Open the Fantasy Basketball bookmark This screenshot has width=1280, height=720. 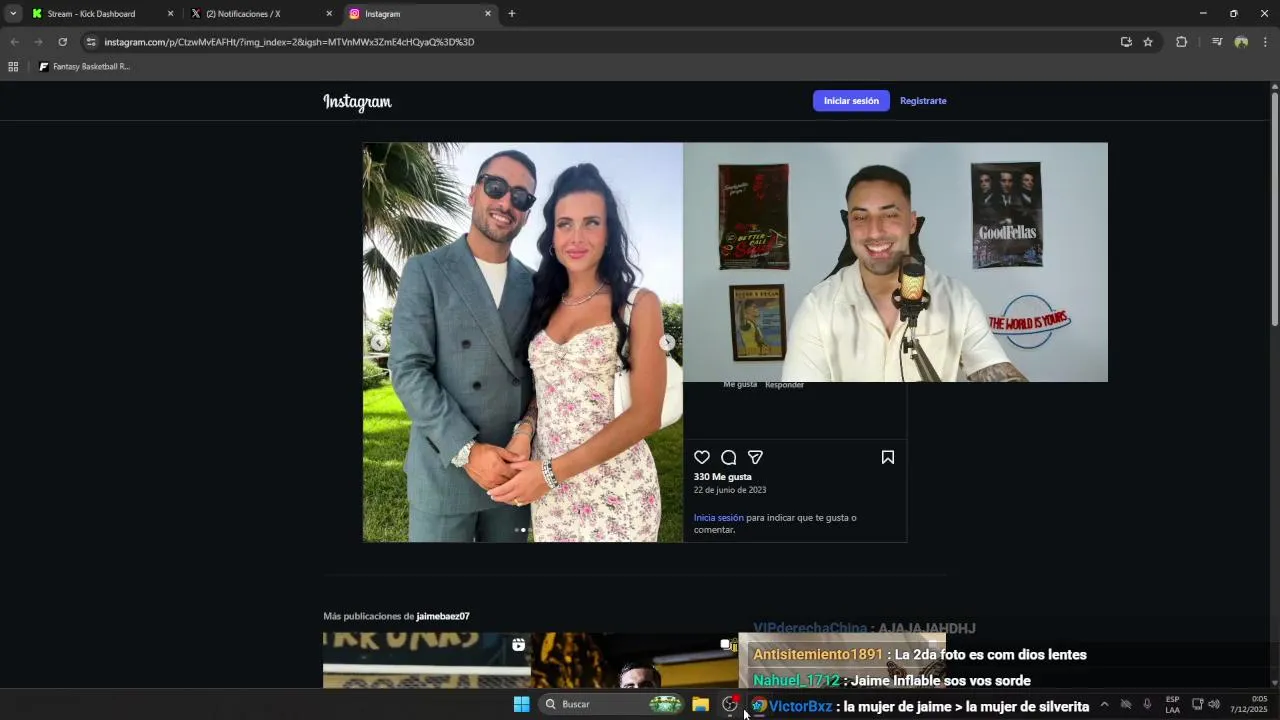tap(84, 67)
